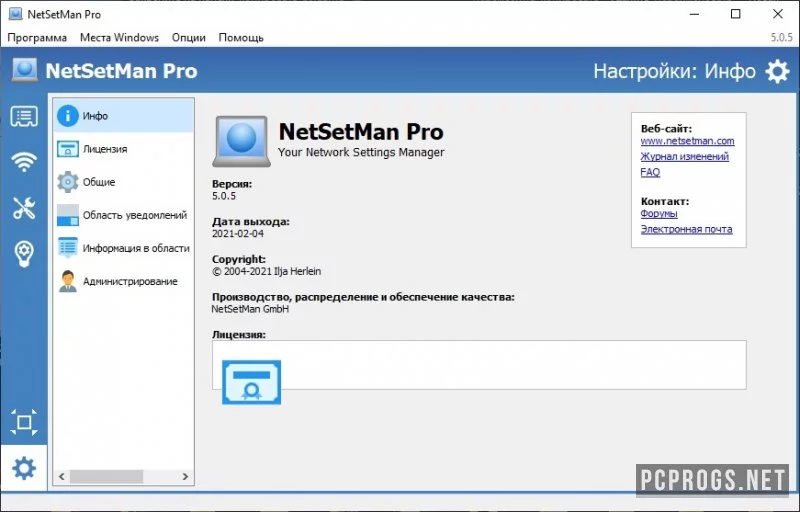Open the Помощь menu
The image size is (800, 512).
coord(241,38)
